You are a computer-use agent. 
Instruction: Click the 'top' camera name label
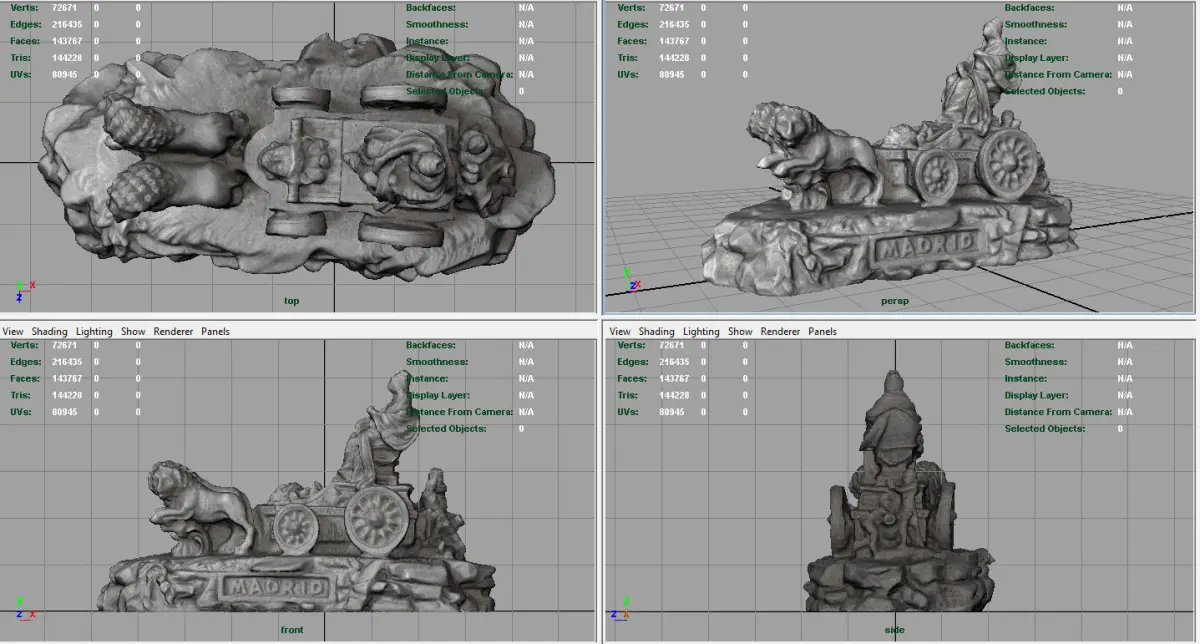coord(291,300)
